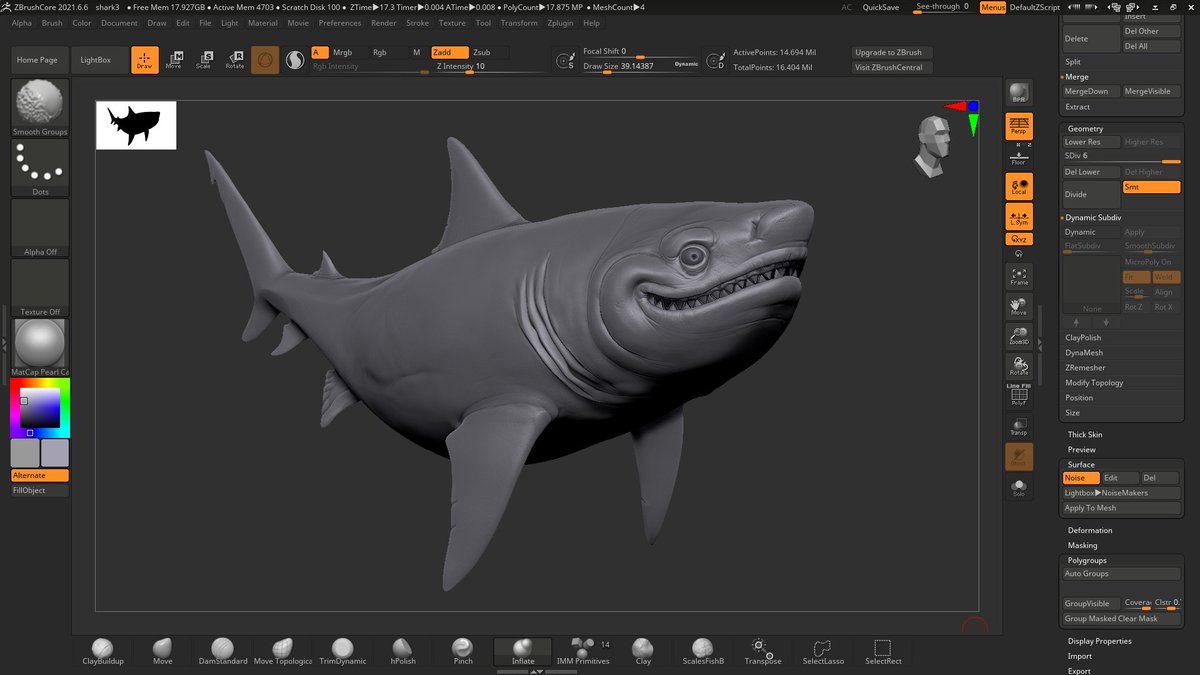
Task: Activate the Scale gizmo mode
Action: (204, 60)
